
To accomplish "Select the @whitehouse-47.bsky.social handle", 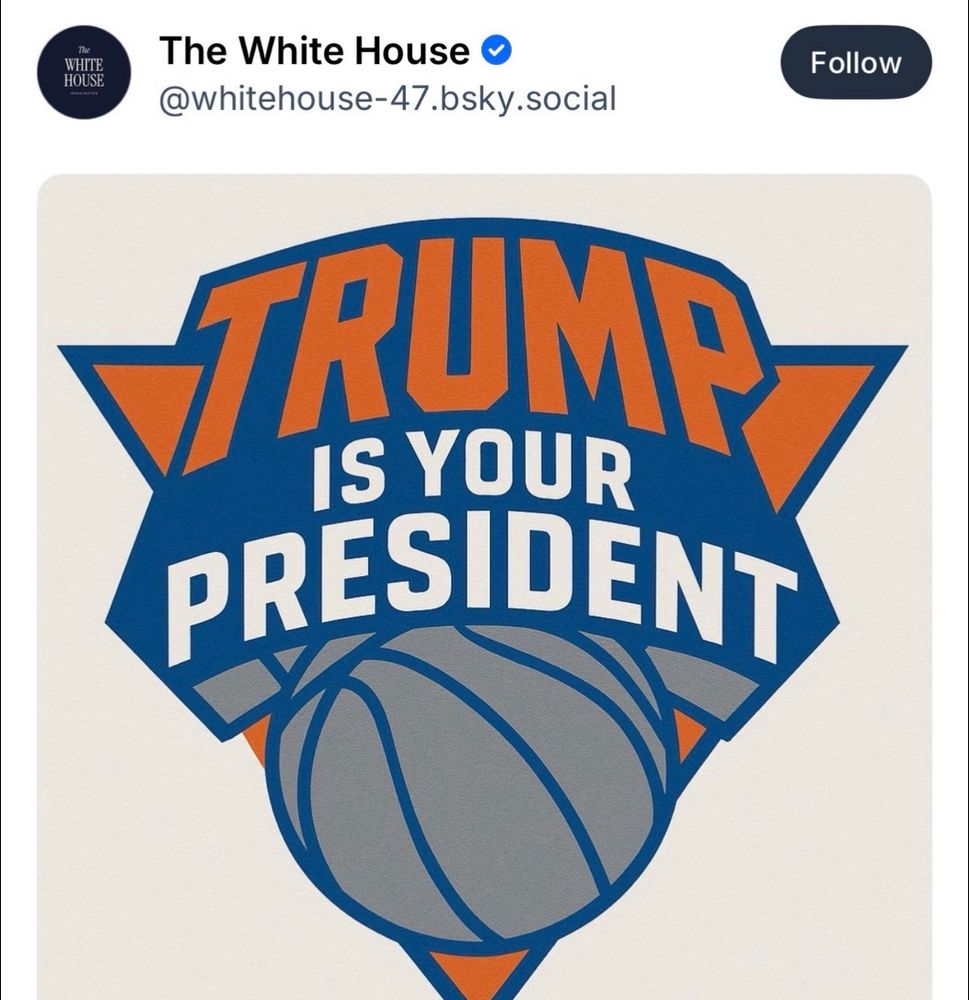I will tap(387, 99).
